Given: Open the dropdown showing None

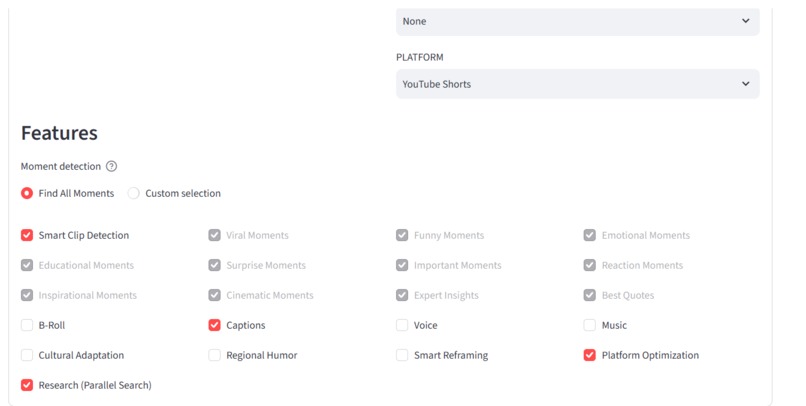Looking at the screenshot, I should (577, 22).
